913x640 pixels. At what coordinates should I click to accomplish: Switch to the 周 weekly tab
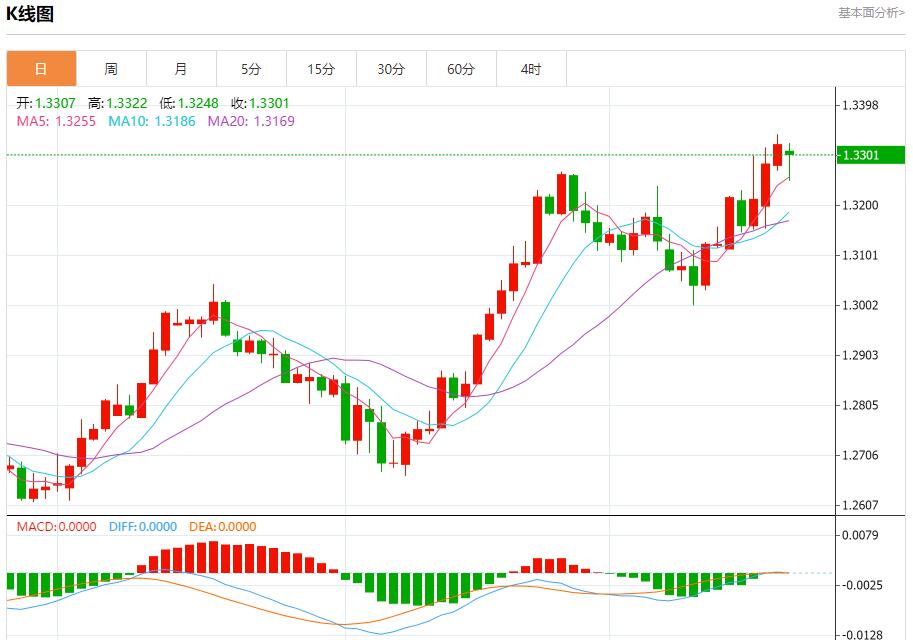pos(111,69)
